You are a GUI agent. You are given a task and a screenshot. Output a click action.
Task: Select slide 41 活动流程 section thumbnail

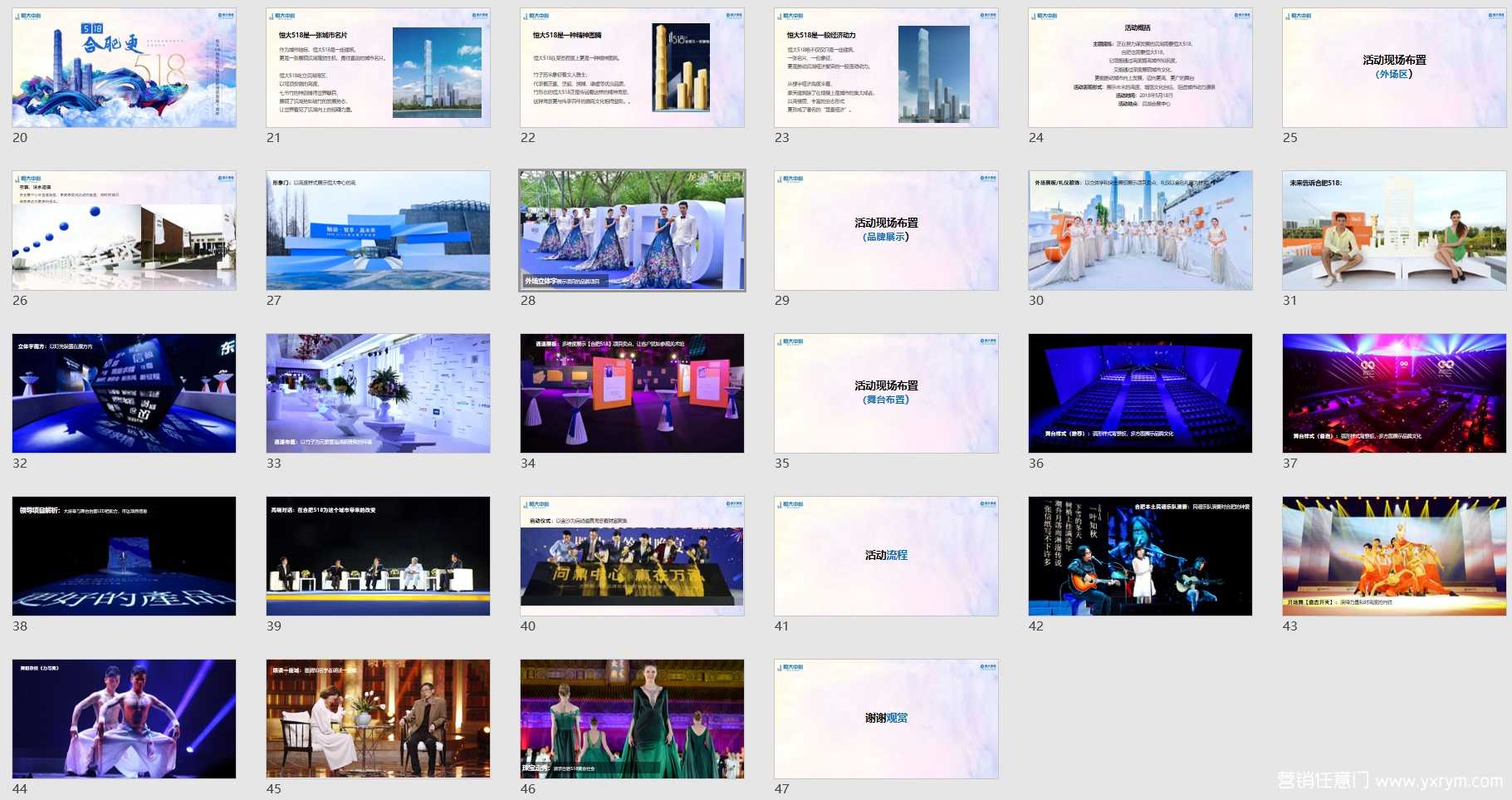tap(887, 557)
